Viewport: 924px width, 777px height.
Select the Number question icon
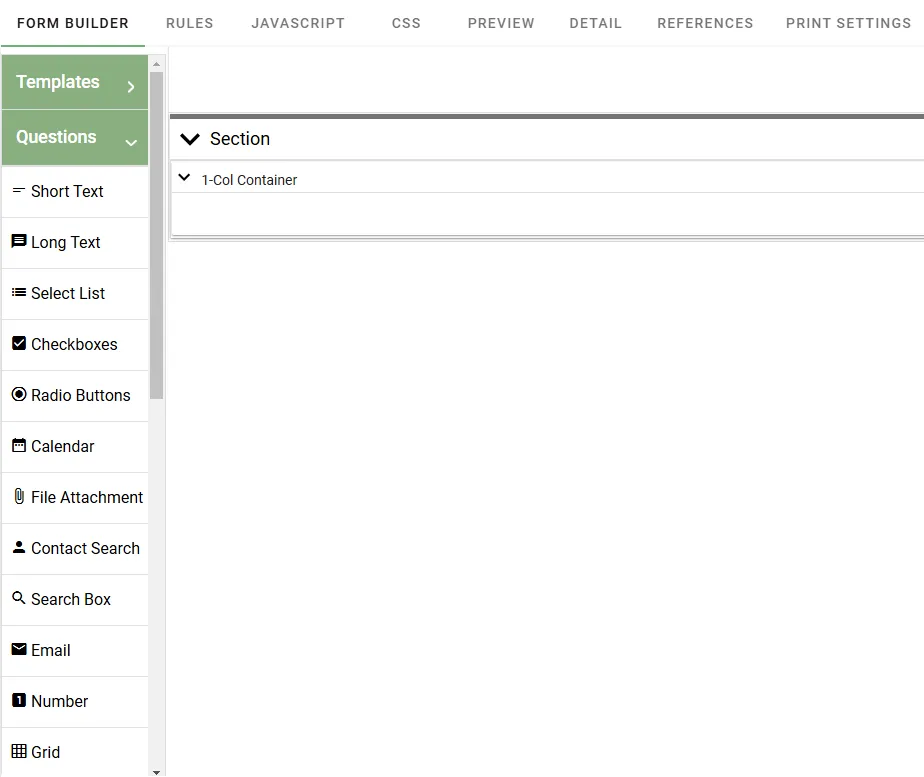click(57, 701)
